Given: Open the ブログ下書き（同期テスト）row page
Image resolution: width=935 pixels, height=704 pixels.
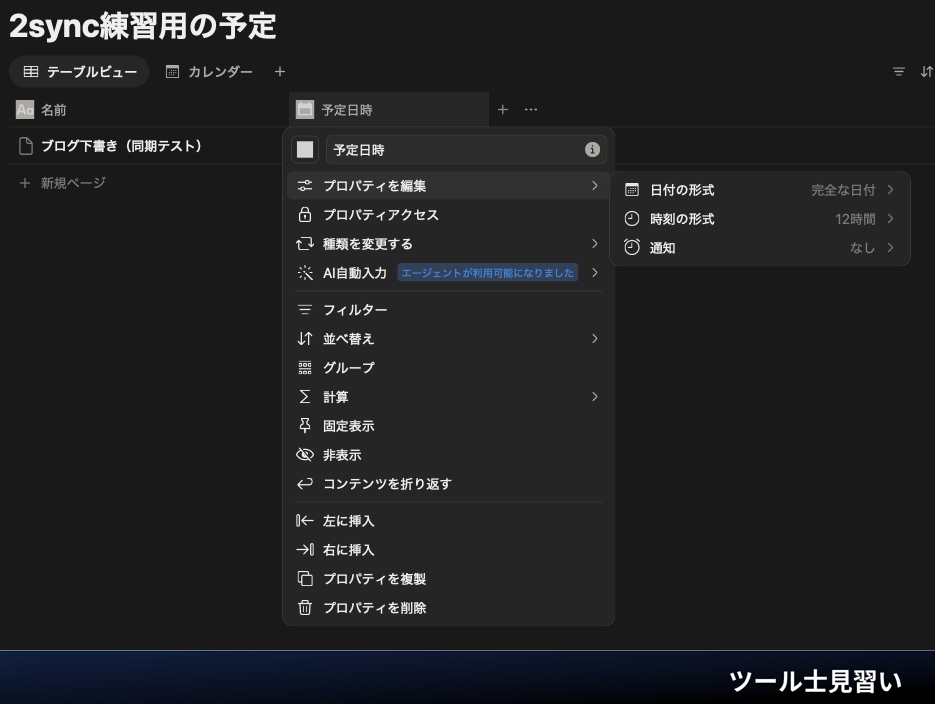Looking at the screenshot, I should 122,146.
